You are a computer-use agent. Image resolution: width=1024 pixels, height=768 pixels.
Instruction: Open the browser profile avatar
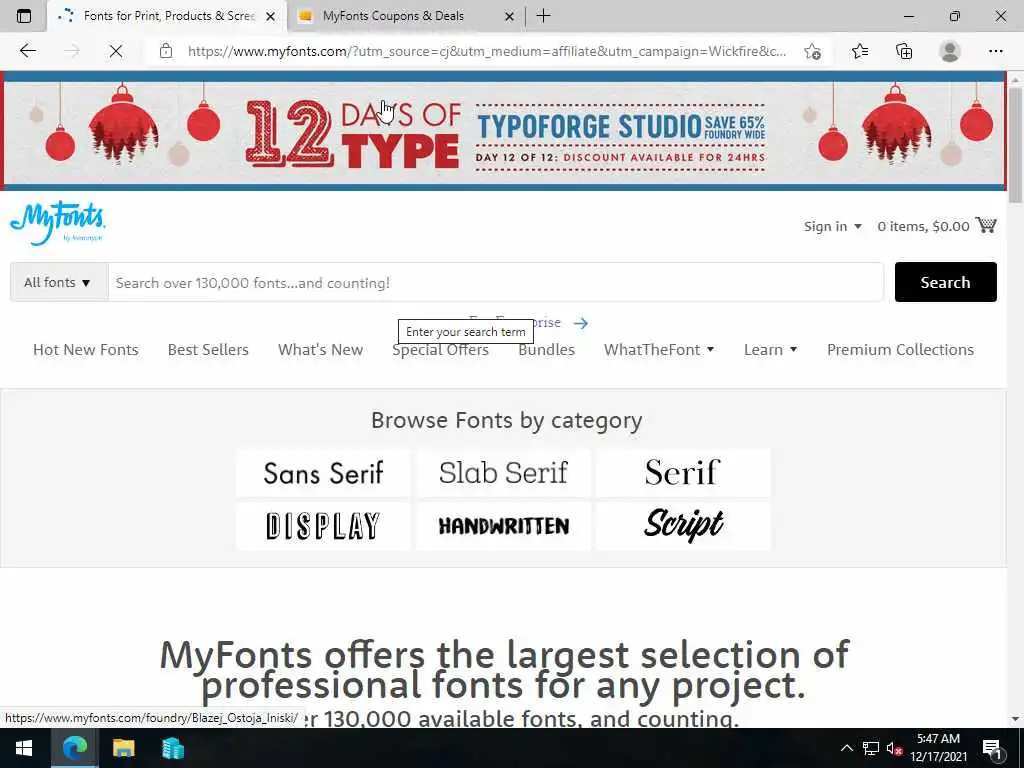(x=950, y=51)
